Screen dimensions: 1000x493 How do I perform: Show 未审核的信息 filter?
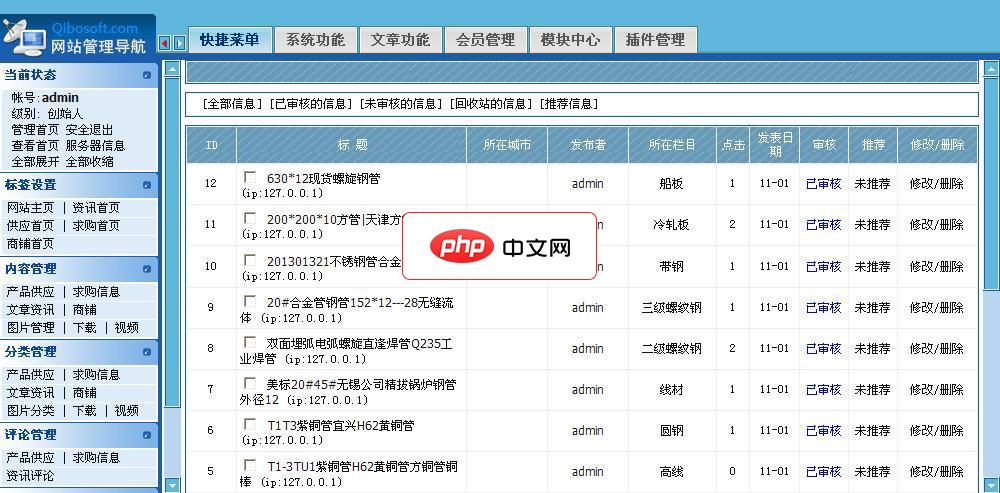tap(401, 104)
